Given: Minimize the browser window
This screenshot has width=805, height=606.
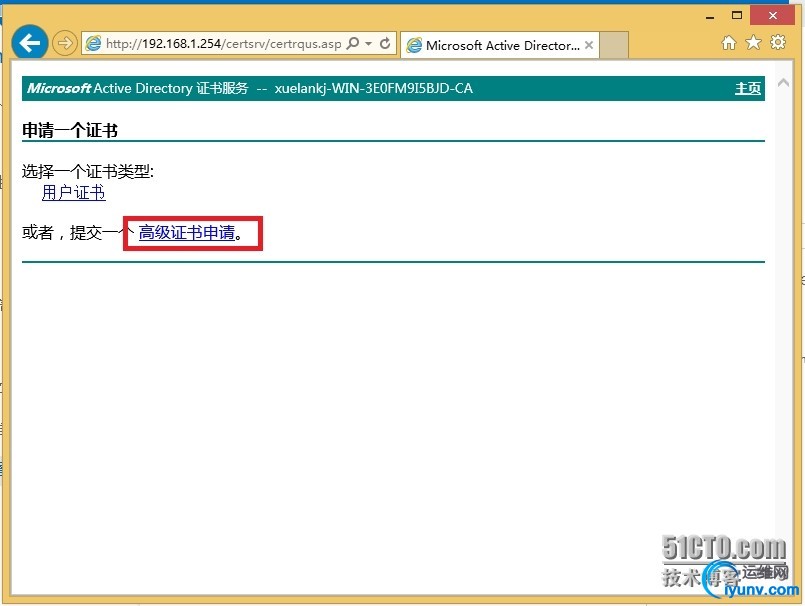Looking at the screenshot, I should point(710,16).
